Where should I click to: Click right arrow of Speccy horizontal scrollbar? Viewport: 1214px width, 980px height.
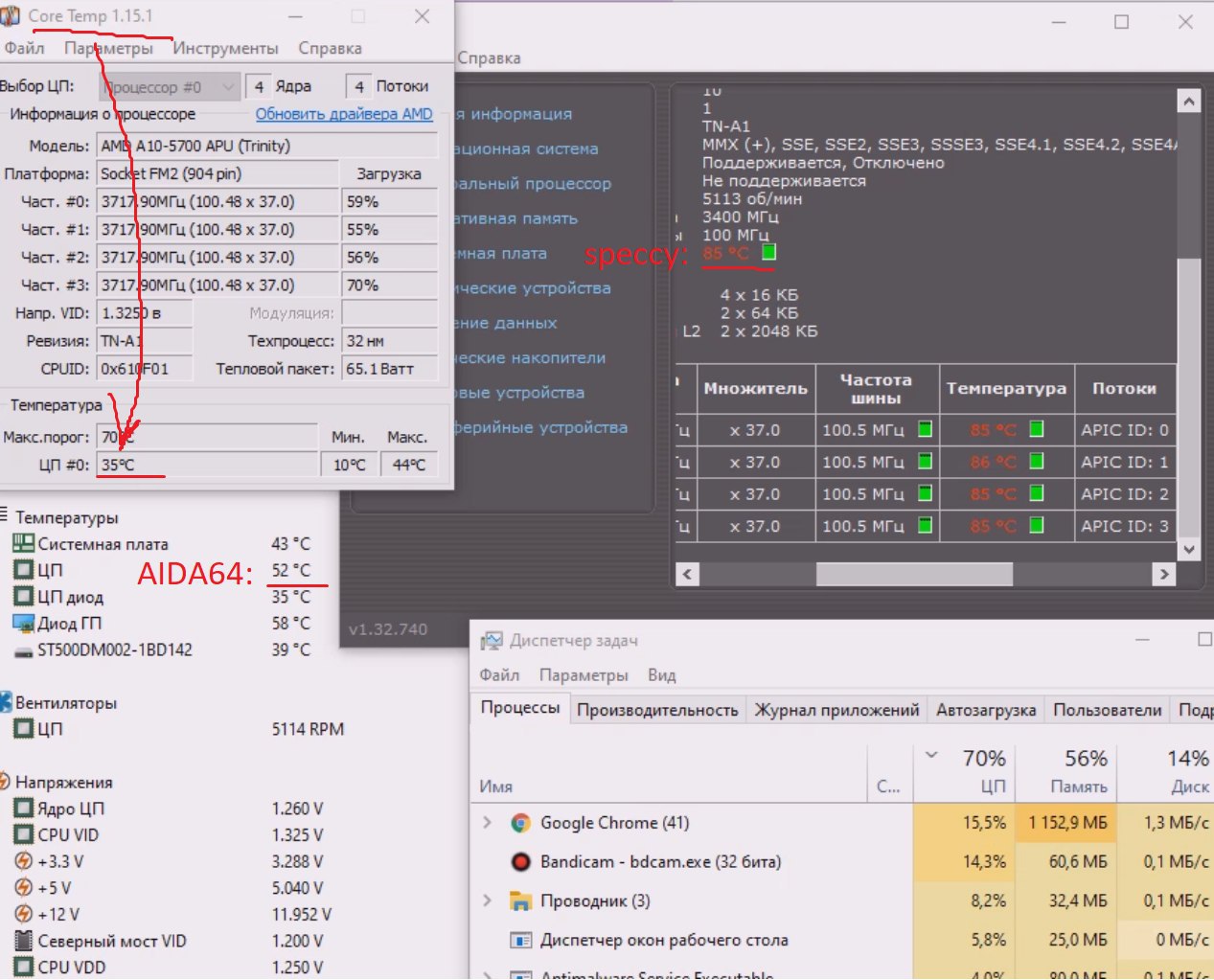pyautogui.click(x=1164, y=574)
